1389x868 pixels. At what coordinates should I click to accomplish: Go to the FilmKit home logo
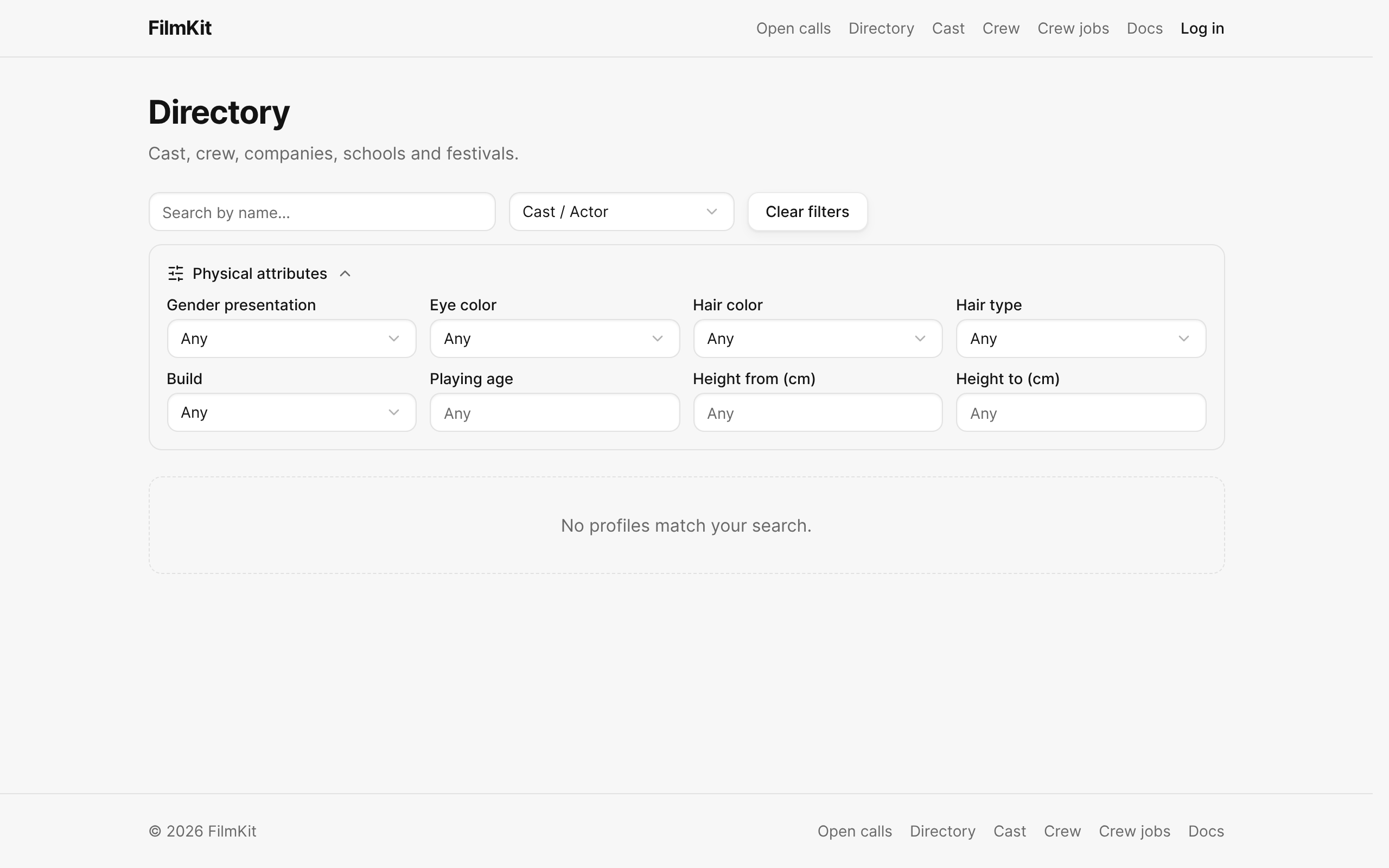tap(180, 28)
